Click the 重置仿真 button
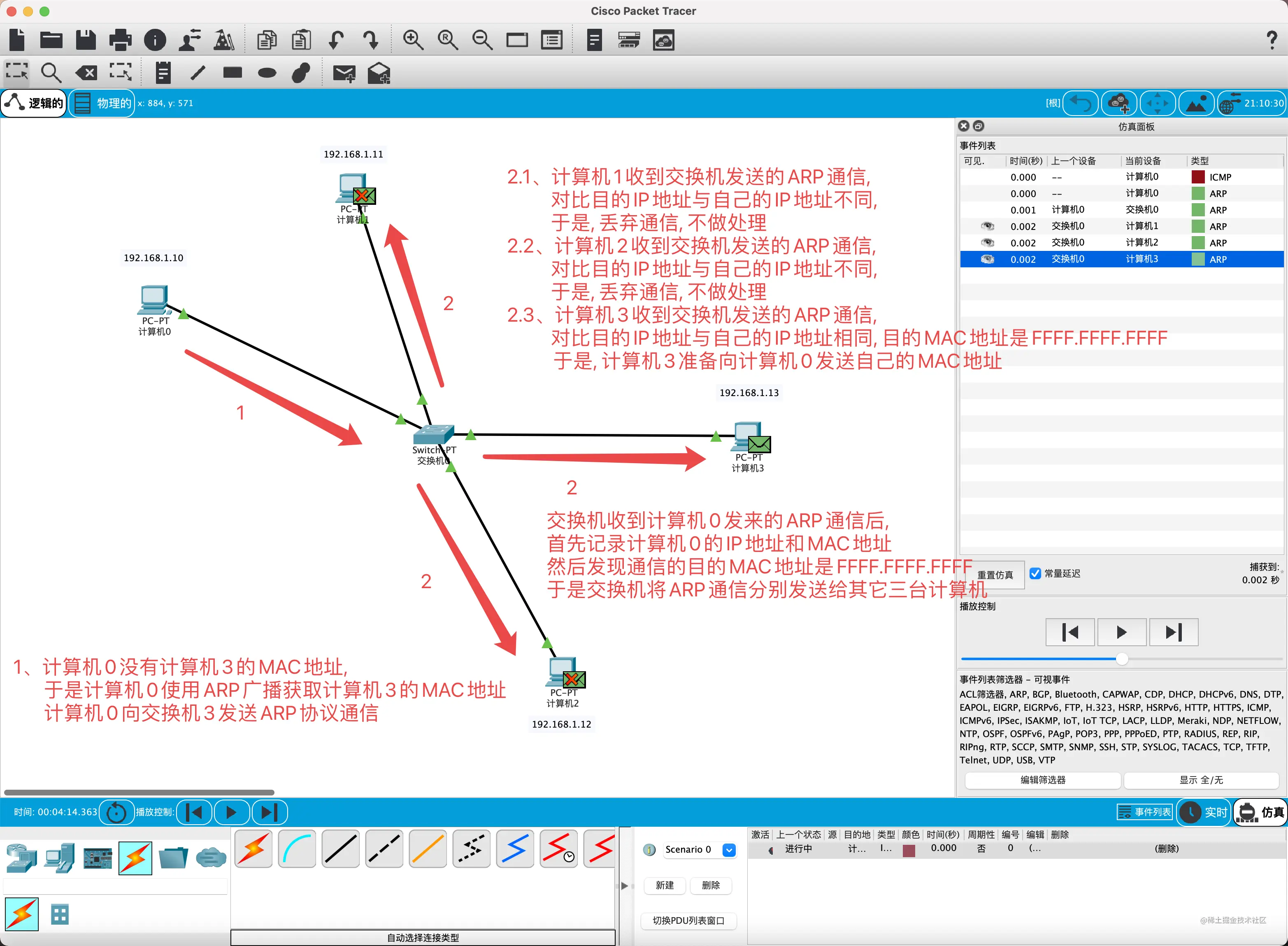 pos(995,574)
